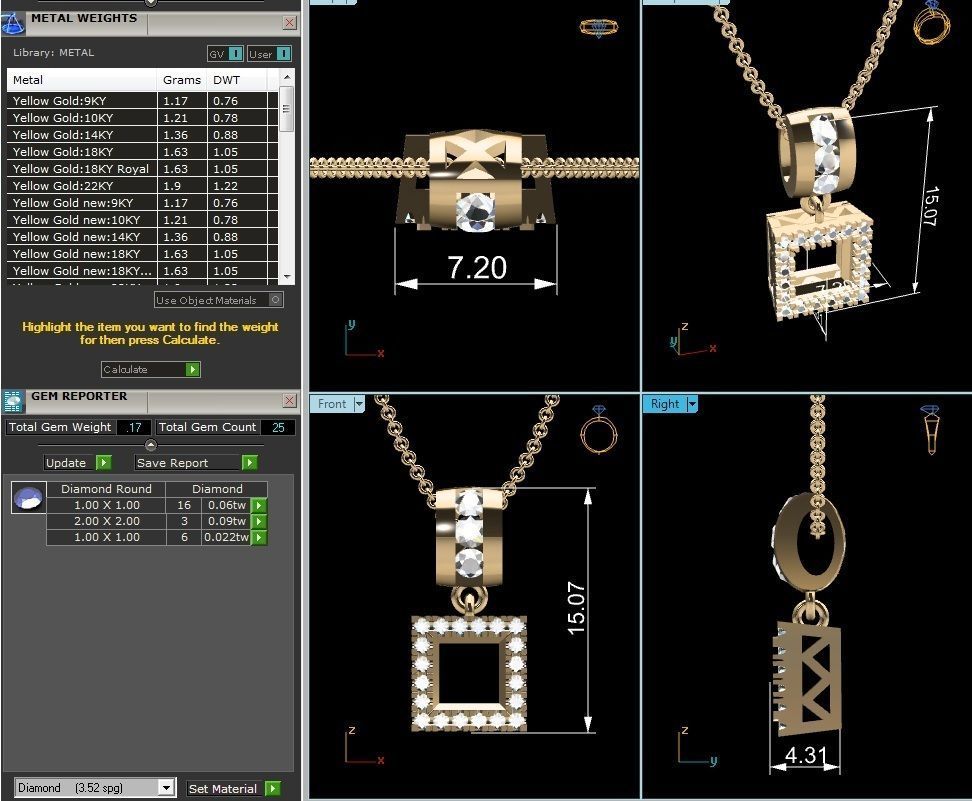
Task: Click green arrow next to Update
Action: pyautogui.click(x=104, y=462)
